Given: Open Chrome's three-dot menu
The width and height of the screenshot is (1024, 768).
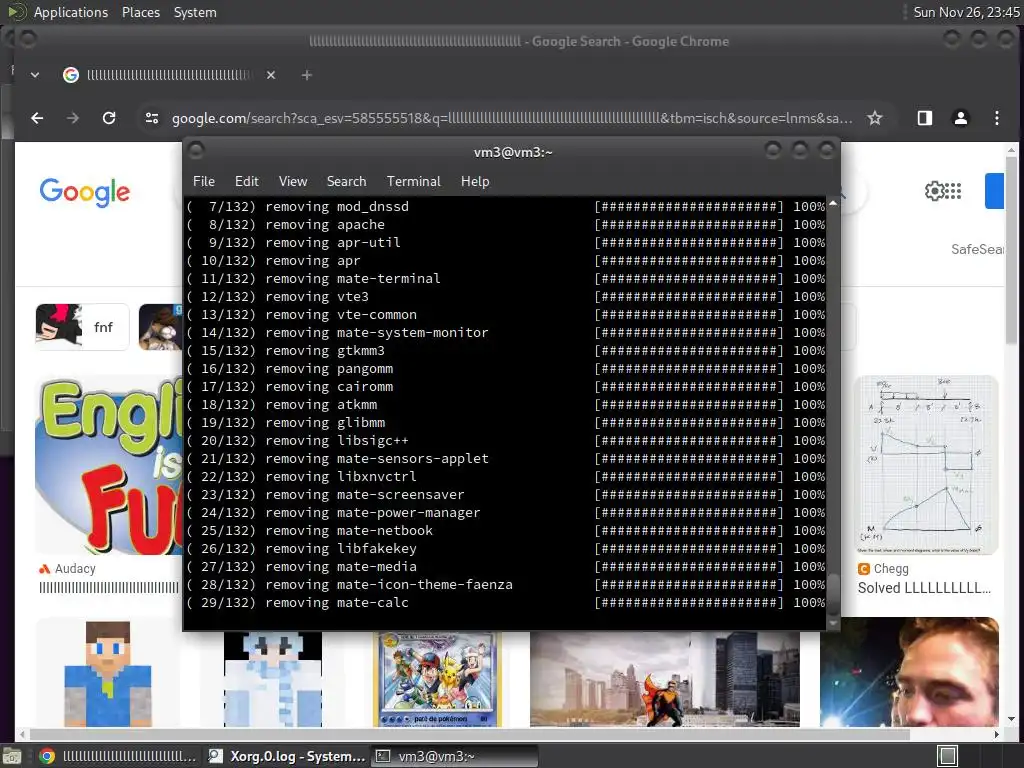Looking at the screenshot, I should pos(997,118).
